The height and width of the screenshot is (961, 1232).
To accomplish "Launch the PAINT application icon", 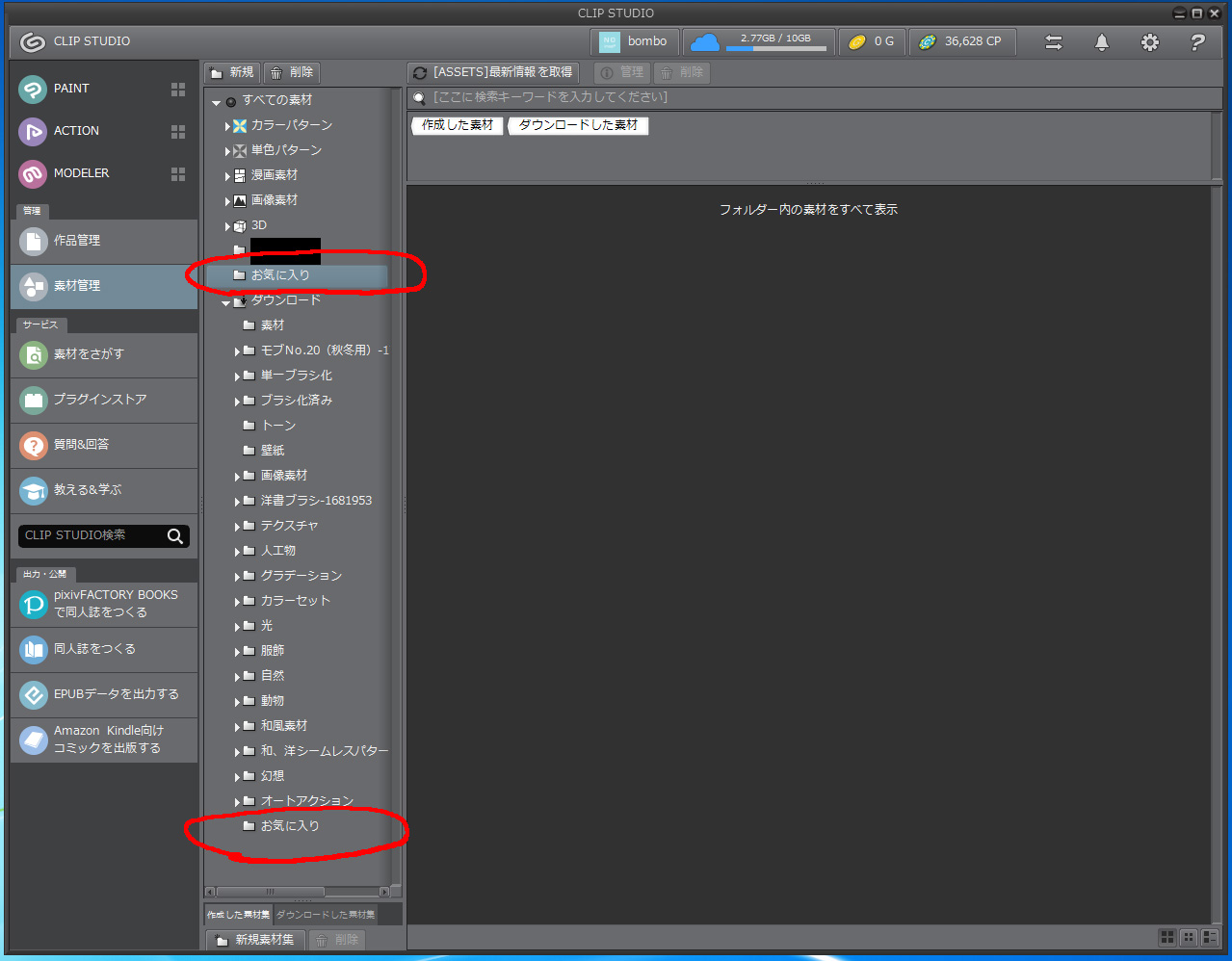I will coord(33,89).
